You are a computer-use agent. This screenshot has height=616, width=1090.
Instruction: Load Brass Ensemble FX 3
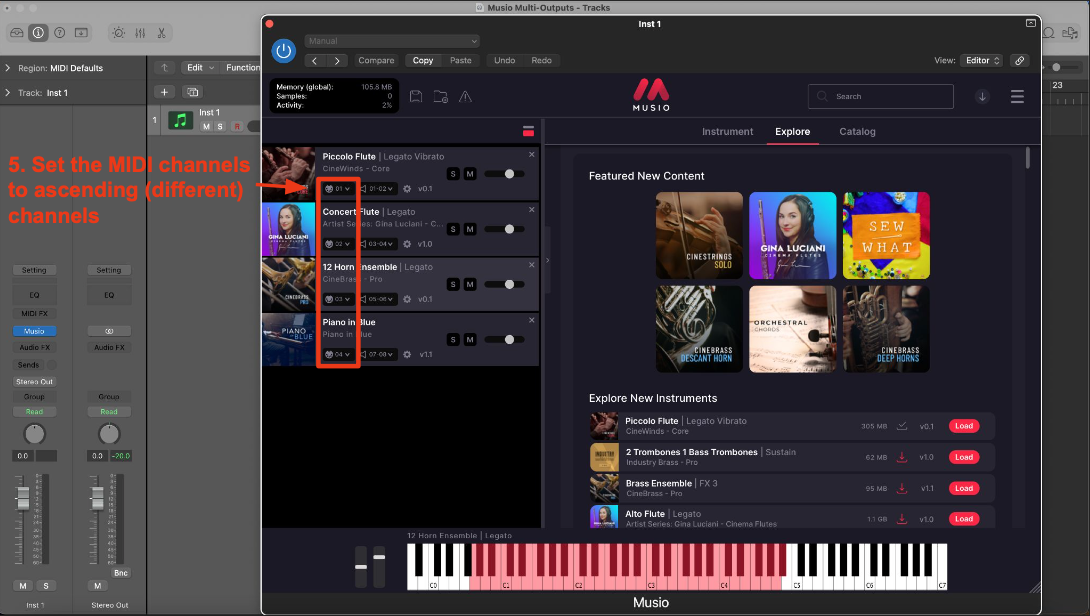(x=963, y=488)
